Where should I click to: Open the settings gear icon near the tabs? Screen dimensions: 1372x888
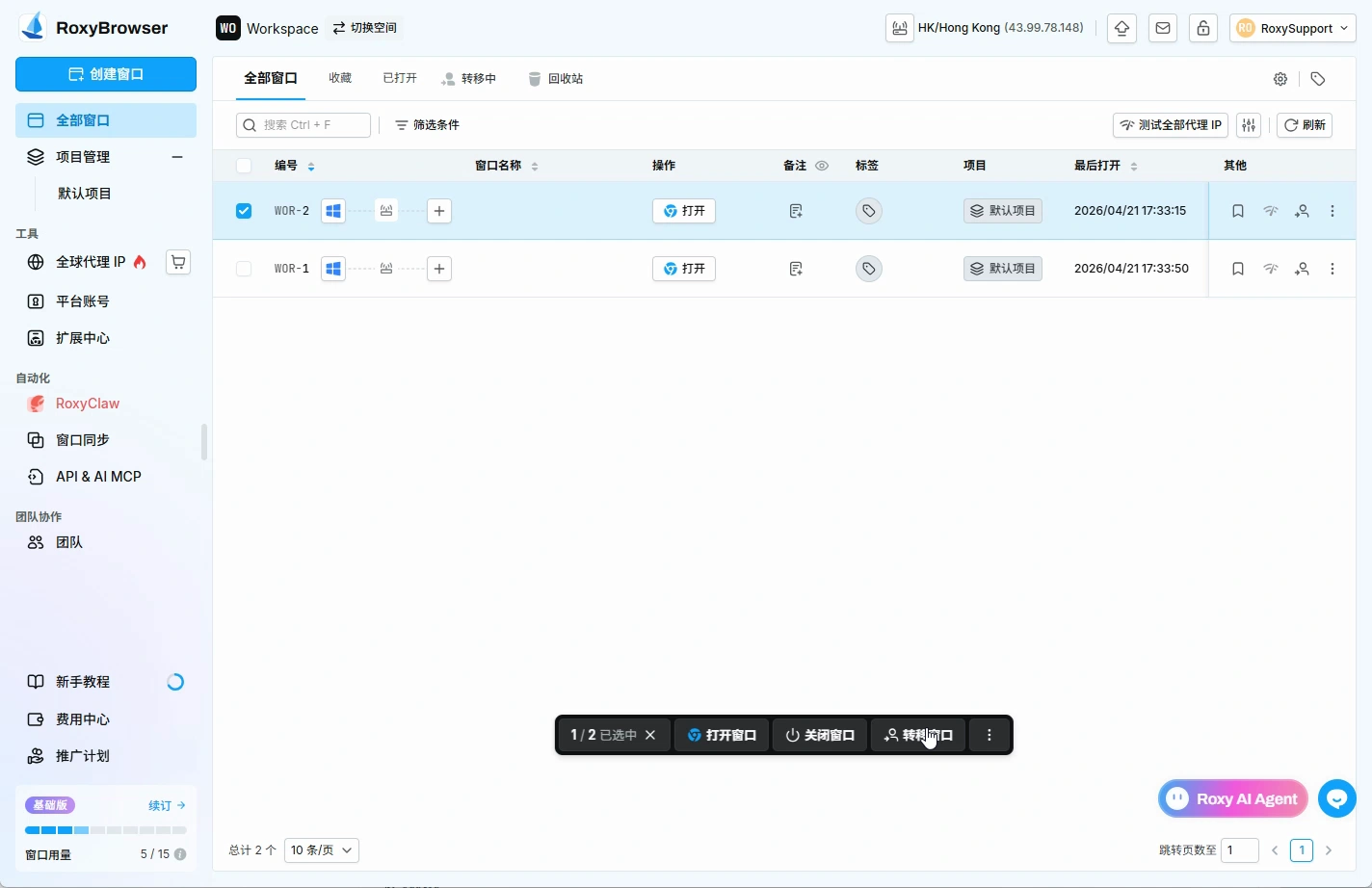click(1280, 79)
